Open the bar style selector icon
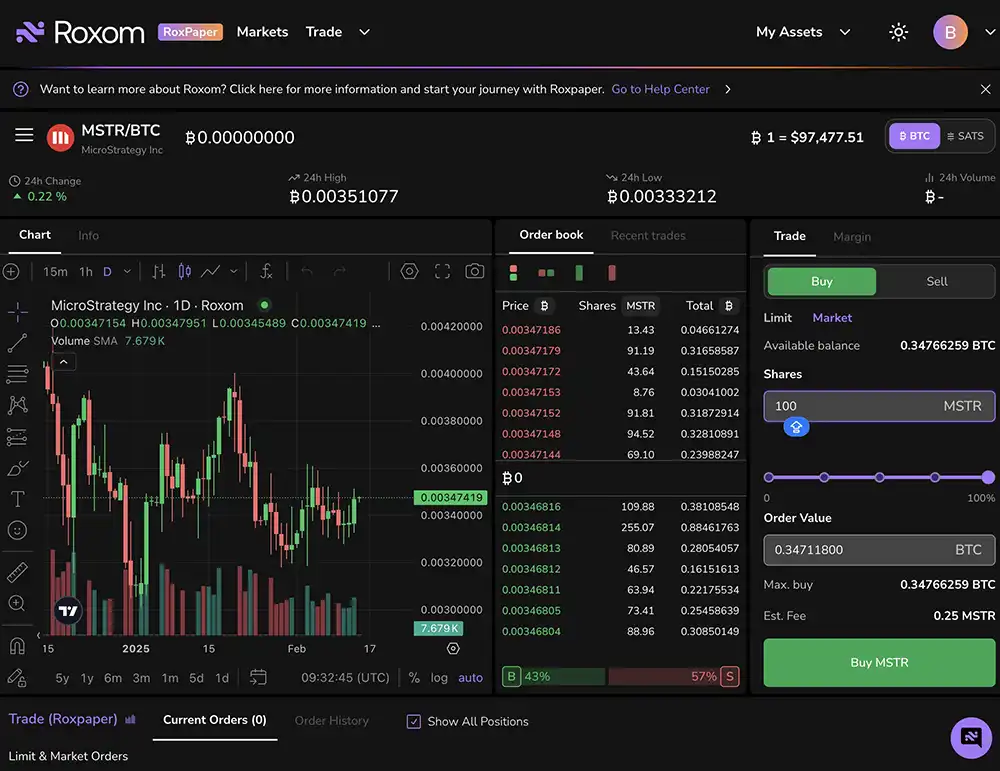Screen dimensions: 1000x771 pyautogui.click(x=159, y=272)
